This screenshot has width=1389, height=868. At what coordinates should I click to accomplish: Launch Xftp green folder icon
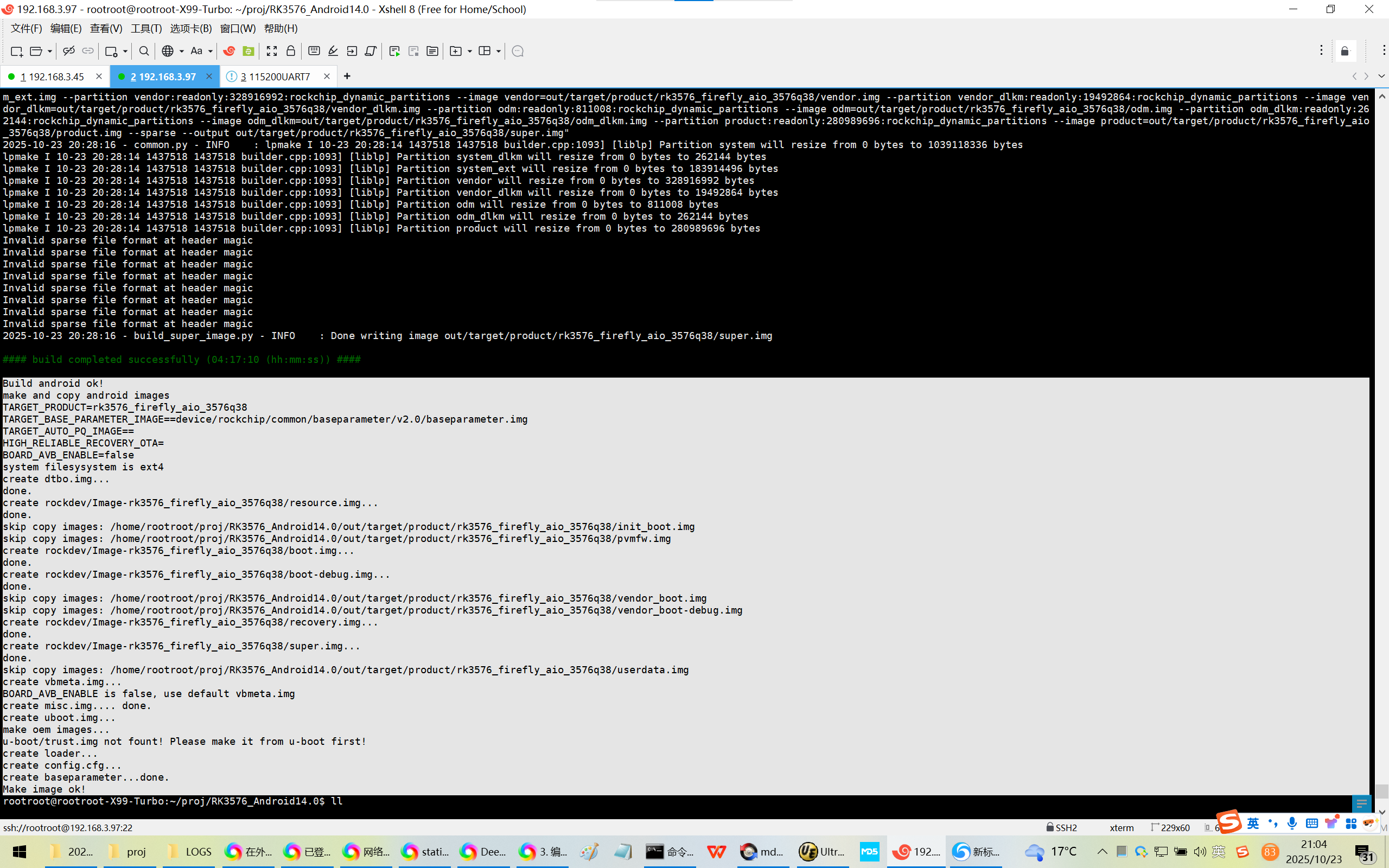coord(248,51)
